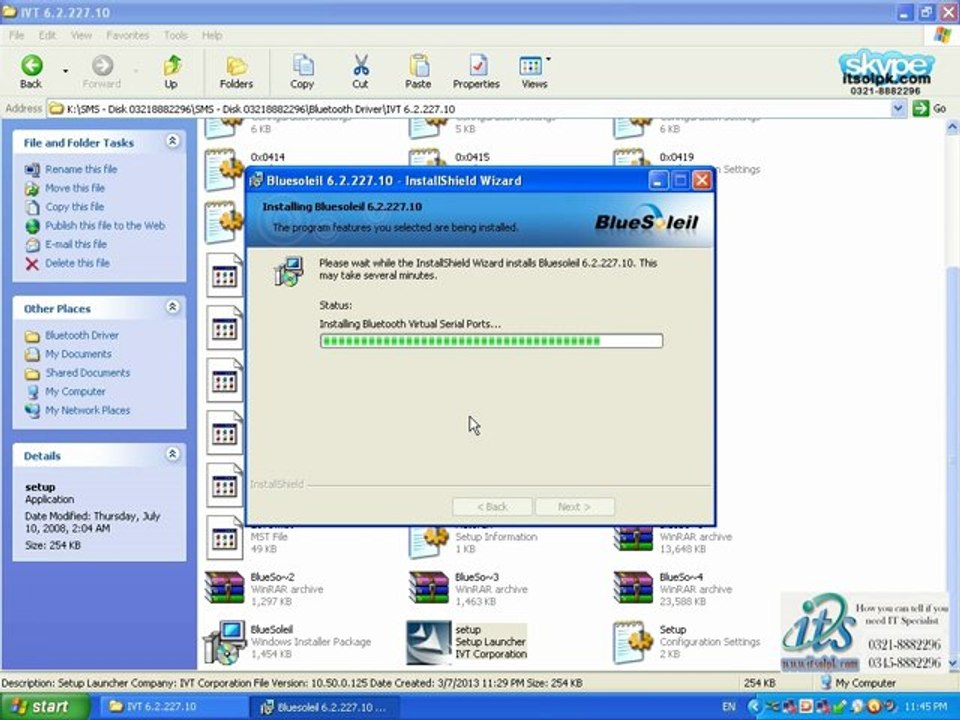Click E-mail this file link
960x720 pixels.
tap(76, 244)
